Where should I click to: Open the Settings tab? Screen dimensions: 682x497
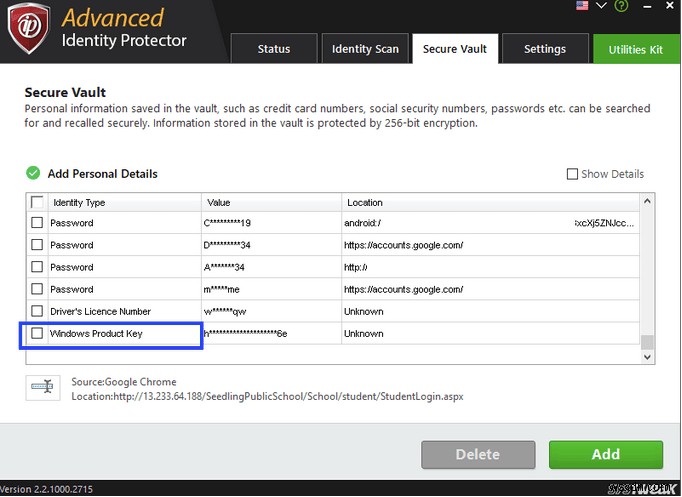[544, 48]
